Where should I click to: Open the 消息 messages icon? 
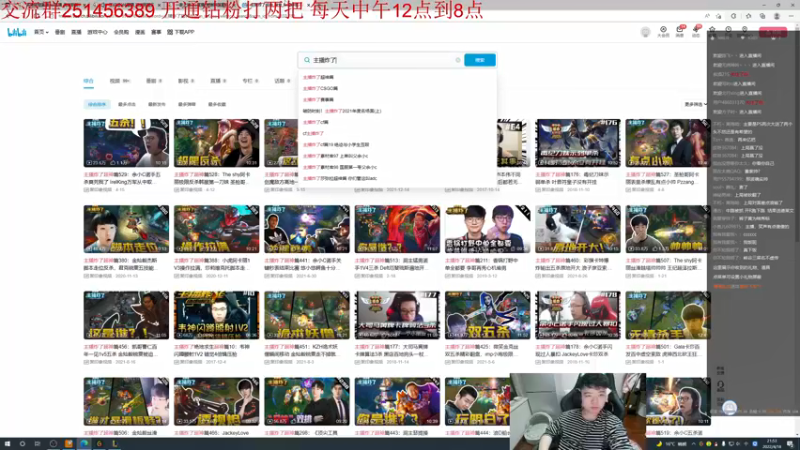point(680,32)
